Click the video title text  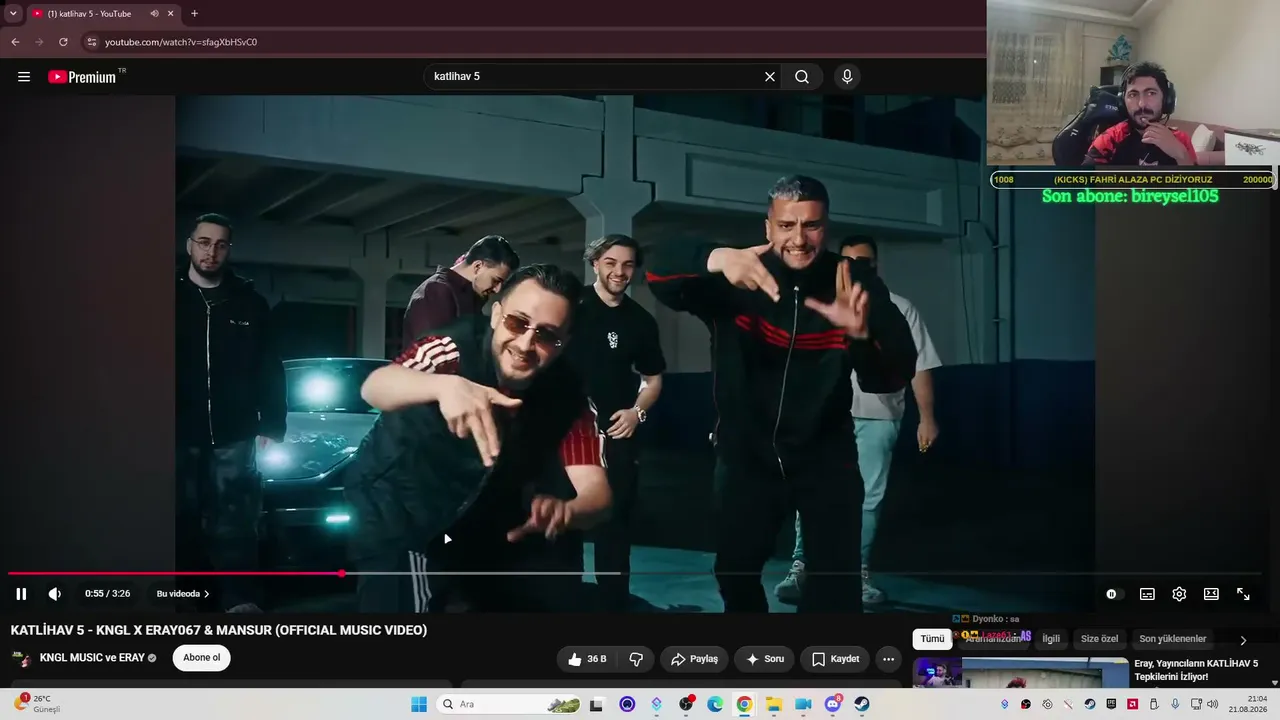[219, 630]
